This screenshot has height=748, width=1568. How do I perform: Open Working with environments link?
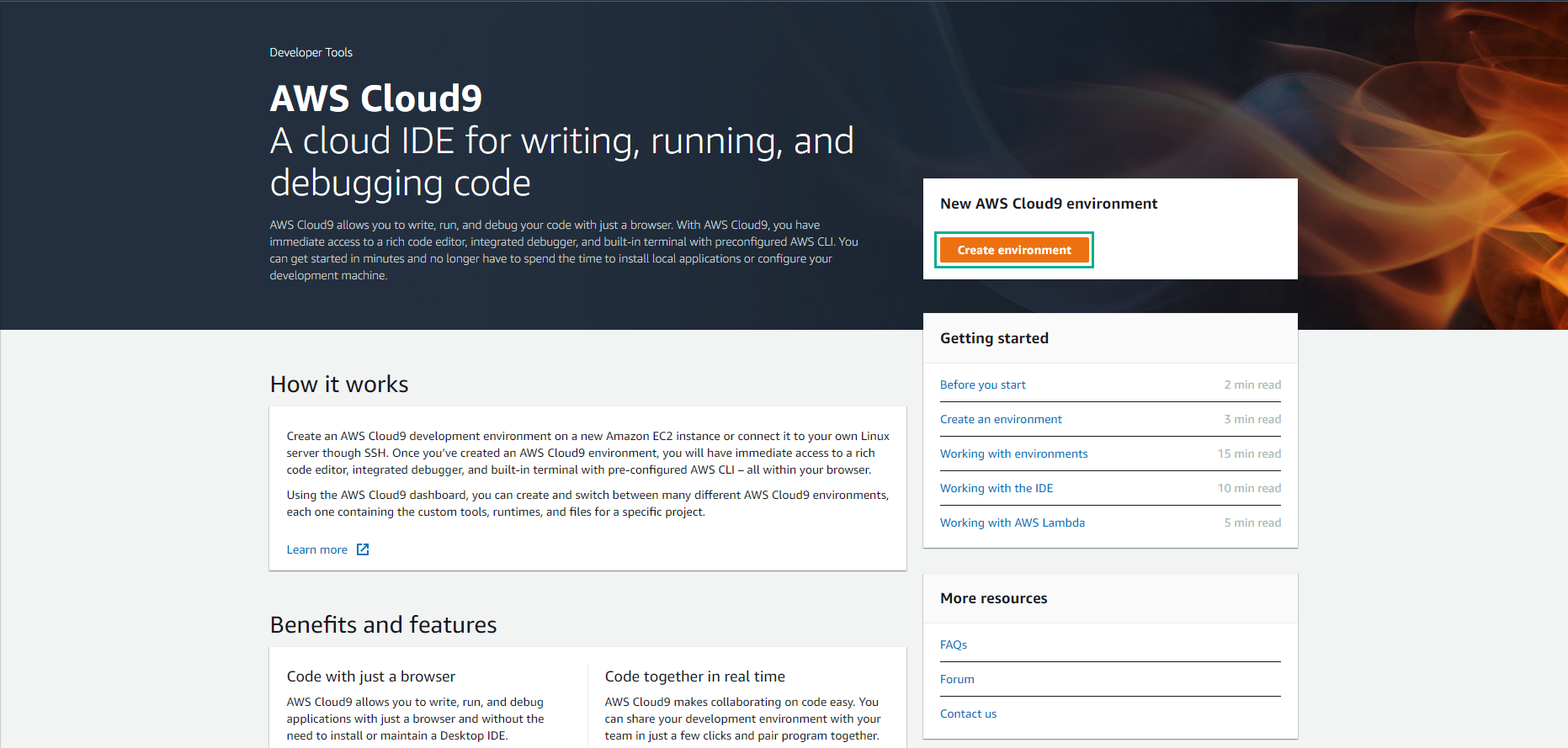[x=1013, y=454]
